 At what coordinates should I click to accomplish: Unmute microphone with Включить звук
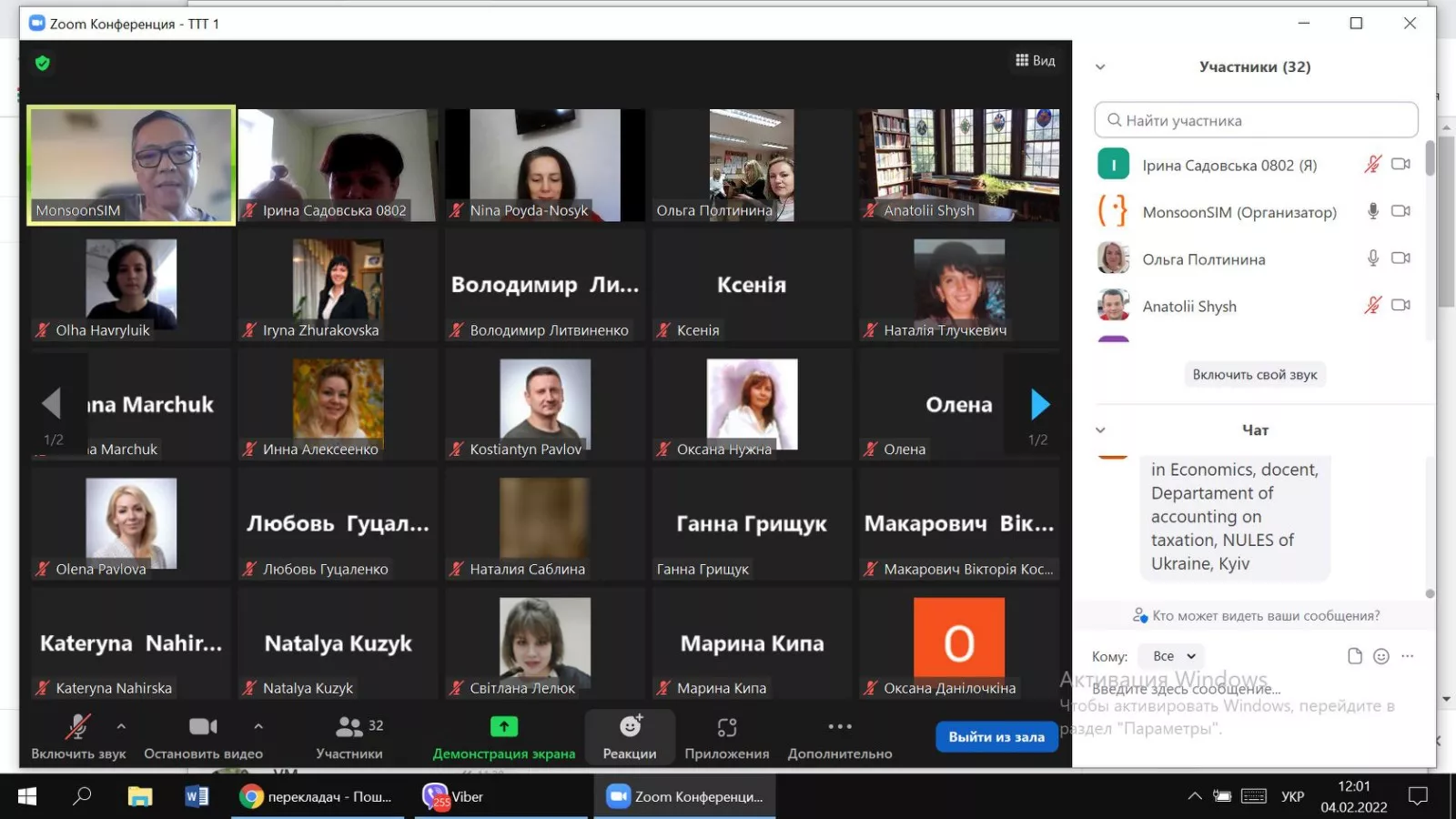click(77, 736)
